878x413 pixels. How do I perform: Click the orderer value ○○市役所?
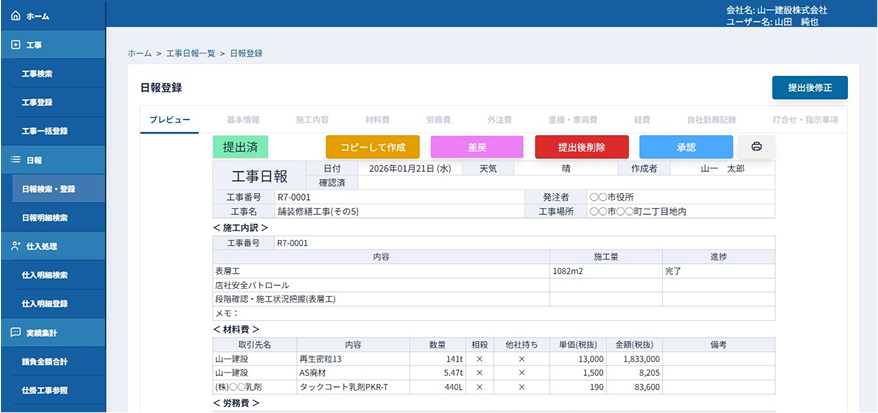[611, 197]
